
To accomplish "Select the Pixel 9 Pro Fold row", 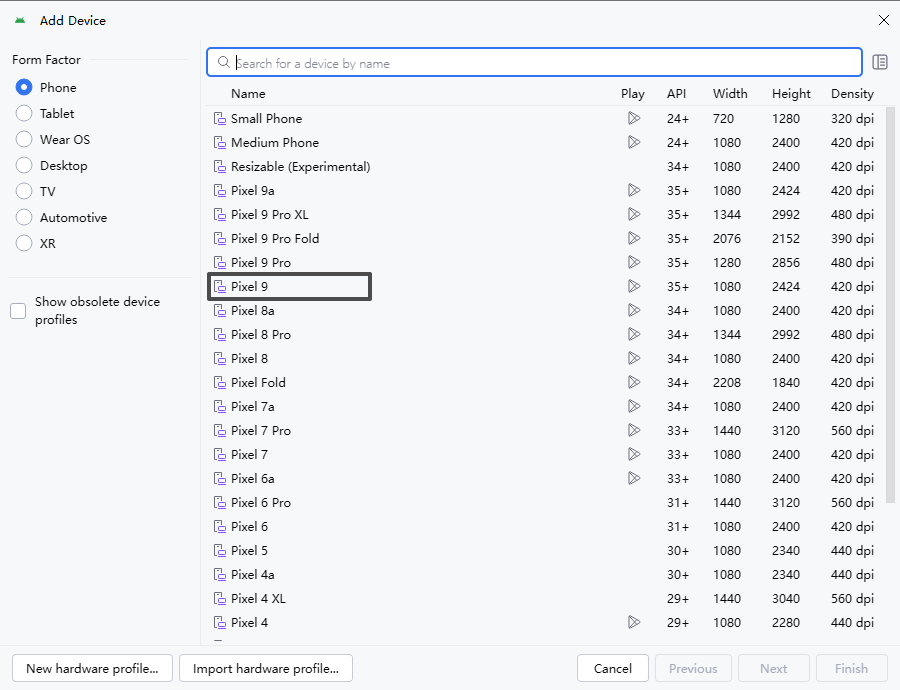I will (x=546, y=238).
